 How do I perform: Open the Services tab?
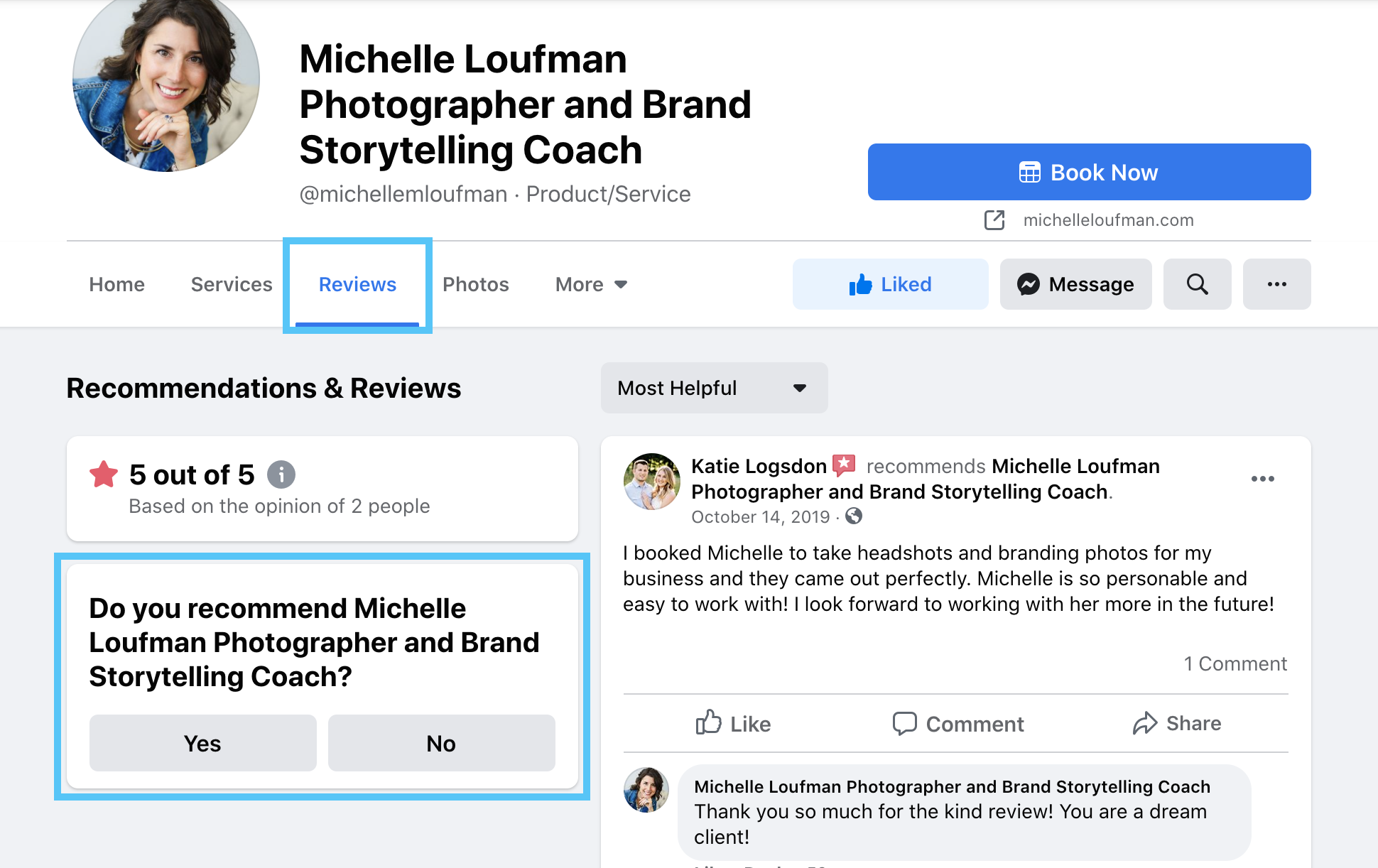point(231,284)
